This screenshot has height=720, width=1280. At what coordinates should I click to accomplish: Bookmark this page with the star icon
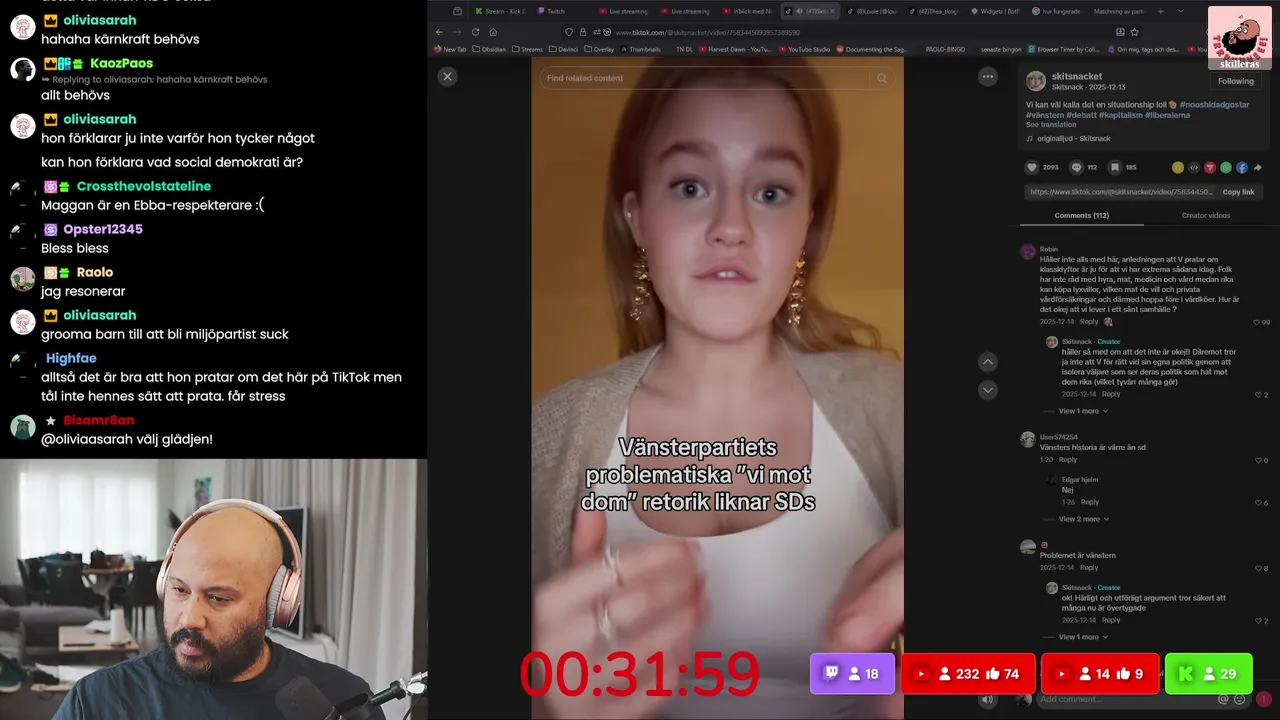(1134, 32)
